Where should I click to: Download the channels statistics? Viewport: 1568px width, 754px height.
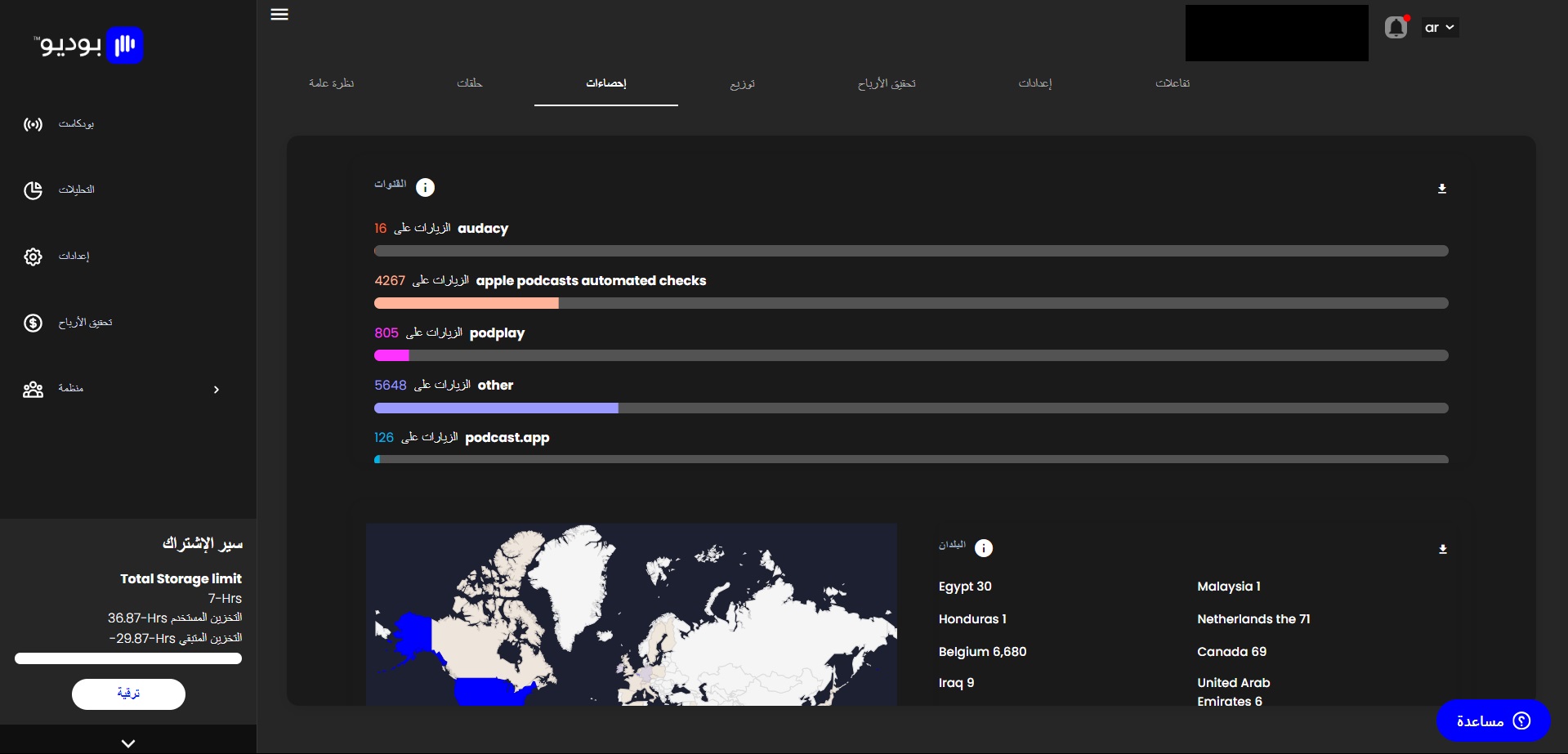(x=1442, y=189)
